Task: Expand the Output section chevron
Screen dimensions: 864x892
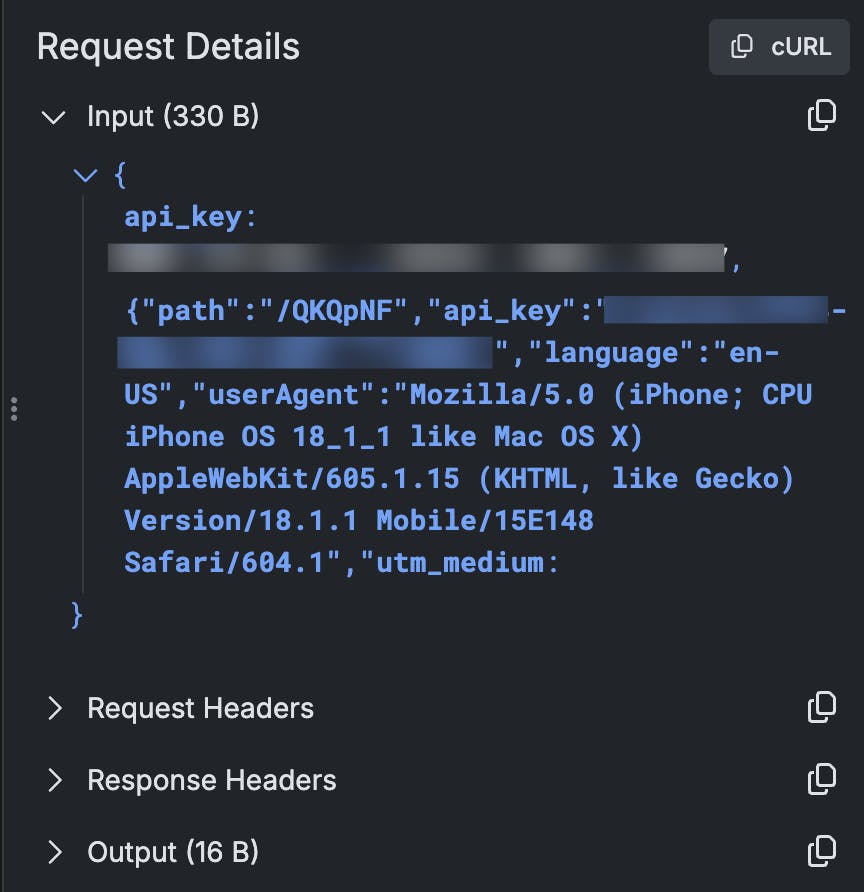Action: (55, 852)
